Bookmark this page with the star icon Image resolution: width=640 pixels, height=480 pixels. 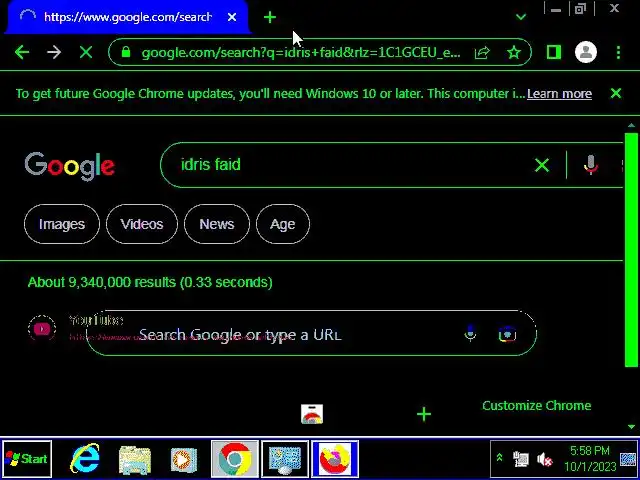(513, 52)
